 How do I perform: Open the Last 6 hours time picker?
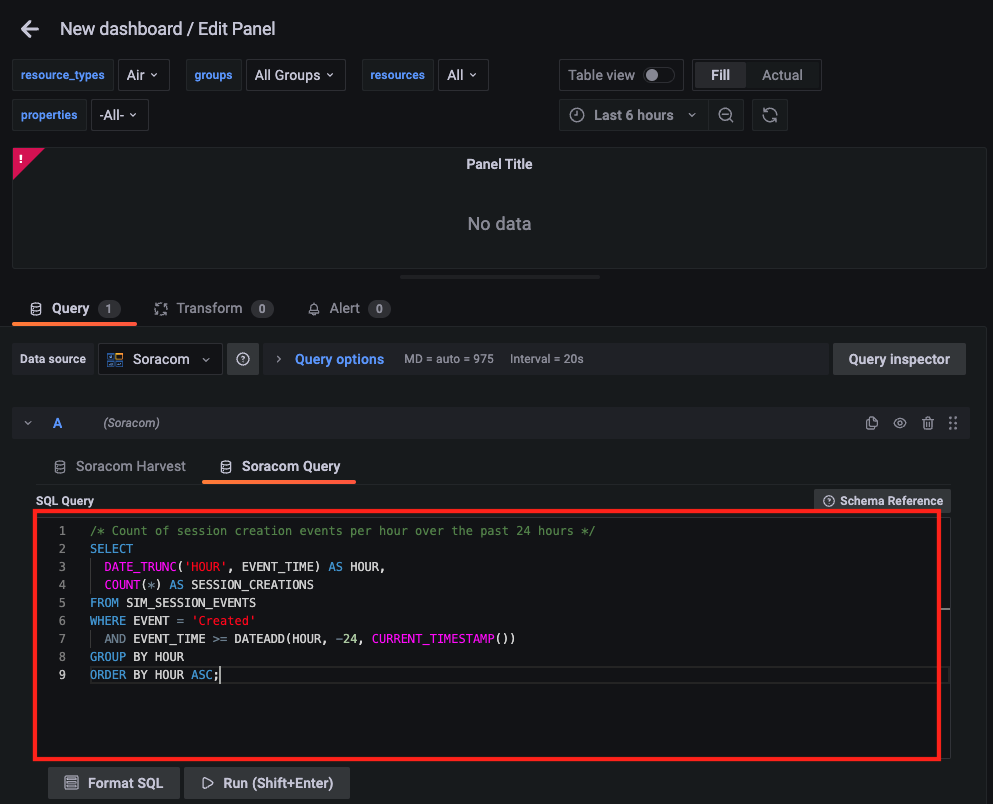pyautogui.click(x=634, y=115)
